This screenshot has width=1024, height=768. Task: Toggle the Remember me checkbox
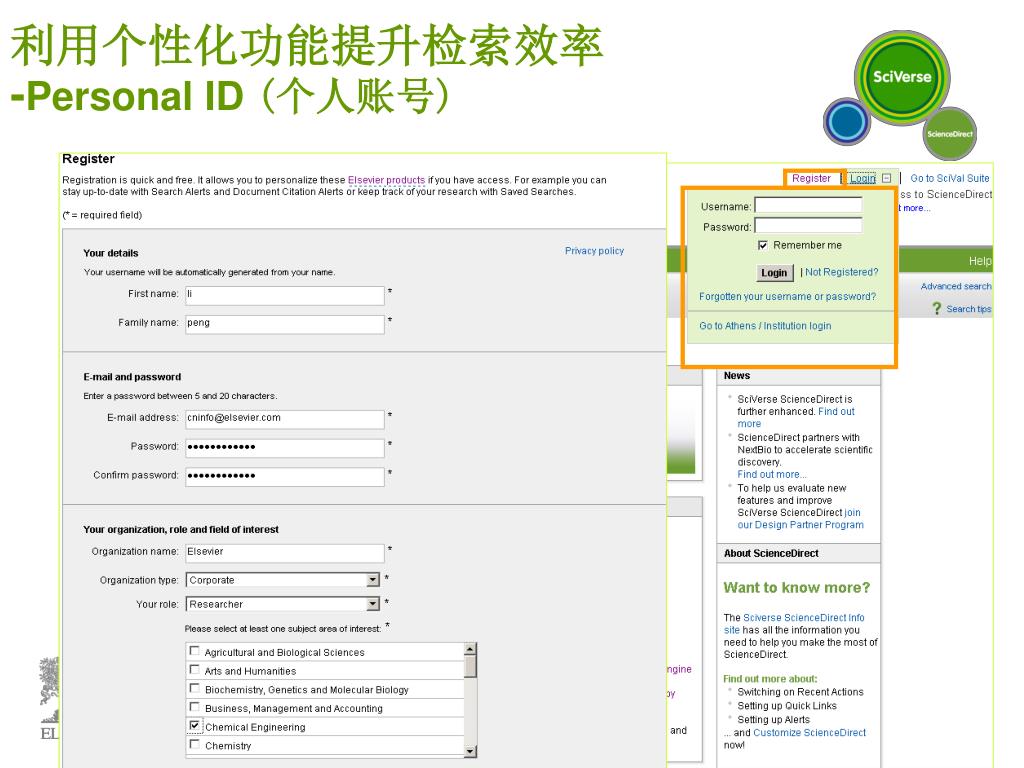click(762, 245)
